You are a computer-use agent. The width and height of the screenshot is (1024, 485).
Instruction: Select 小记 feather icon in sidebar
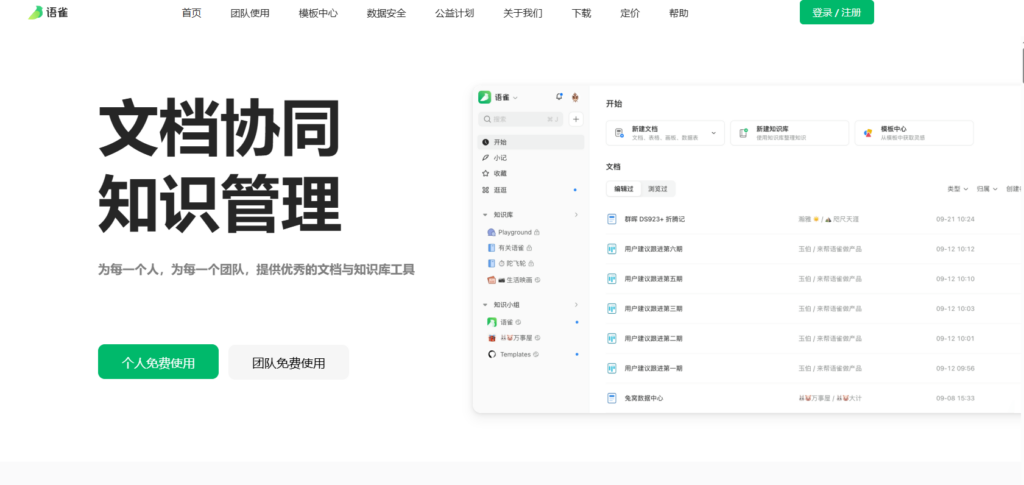click(x=486, y=158)
